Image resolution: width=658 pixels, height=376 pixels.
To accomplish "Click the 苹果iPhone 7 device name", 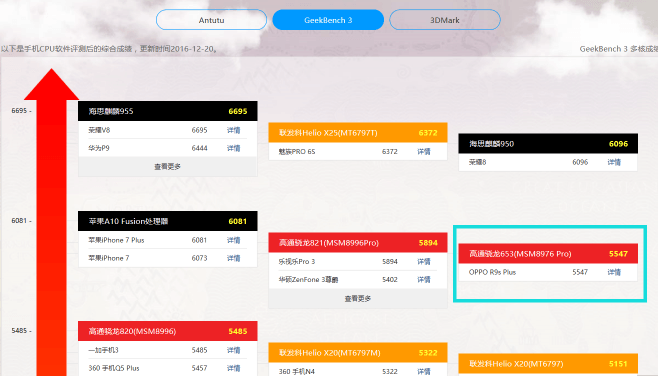I will click(x=109, y=258).
